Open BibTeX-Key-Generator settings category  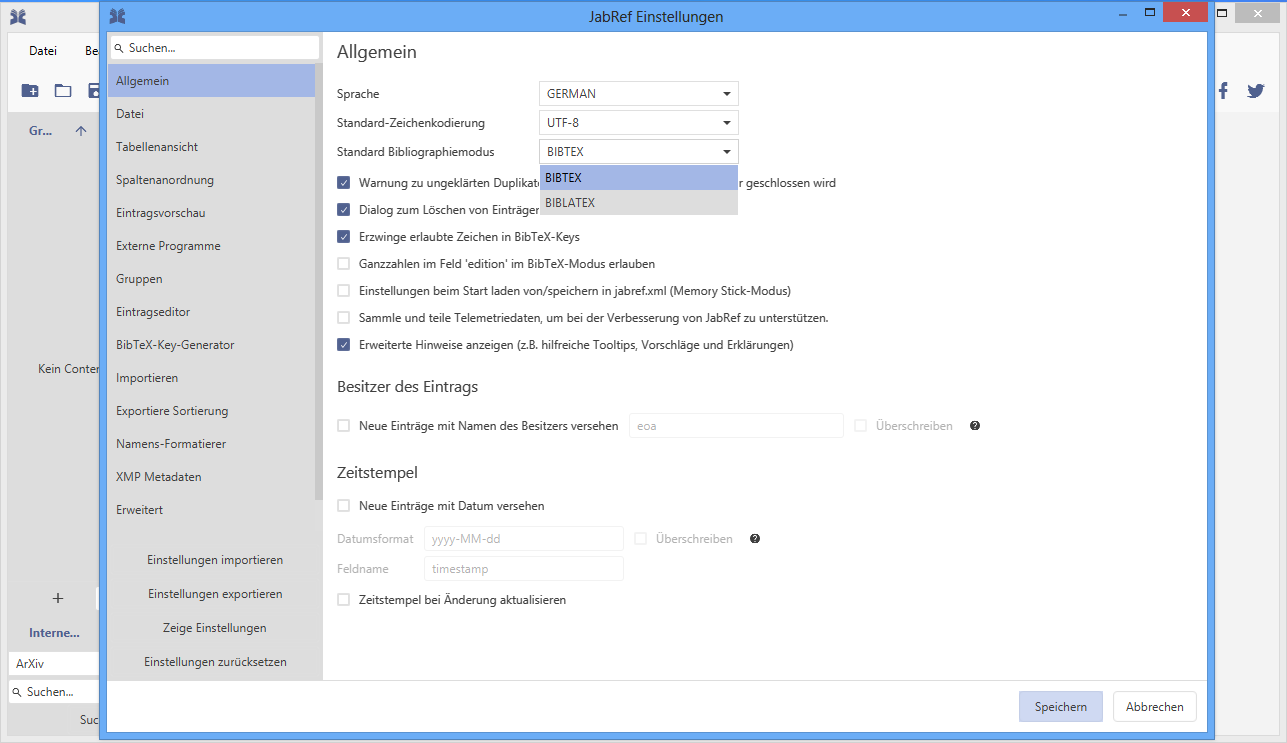pos(212,345)
